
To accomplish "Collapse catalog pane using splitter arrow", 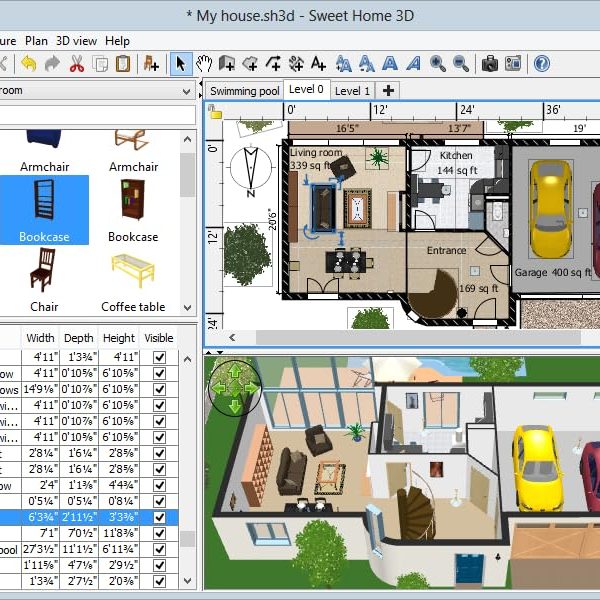I will click(x=201, y=81).
